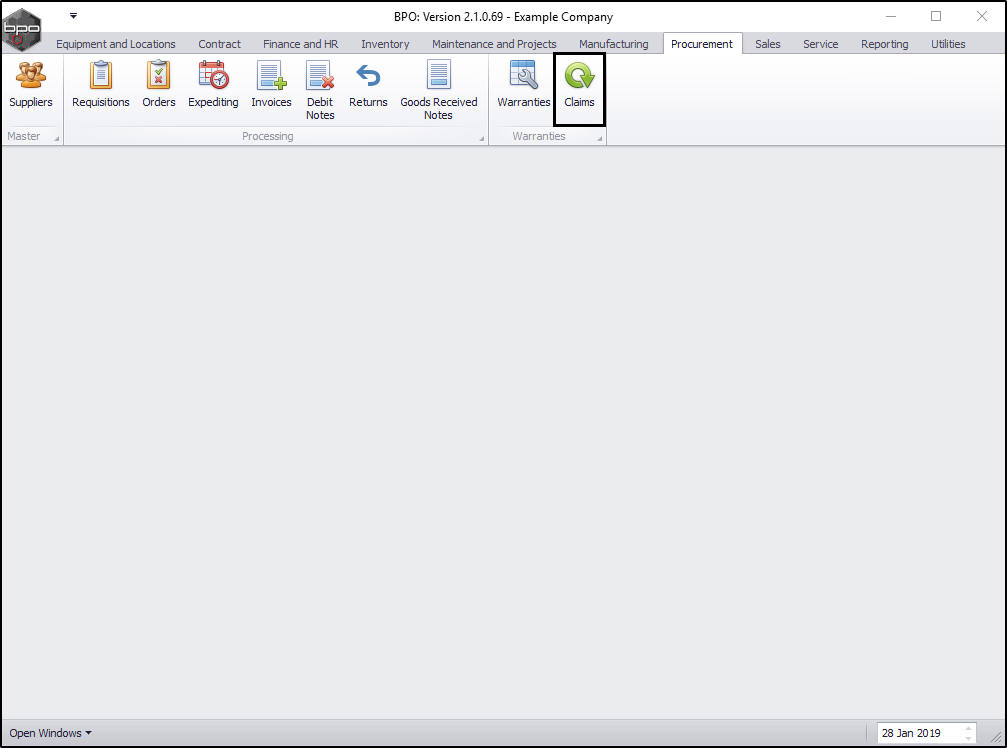Image resolution: width=1007 pixels, height=748 pixels.
Task: Switch to the Utilities tab
Action: click(x=948, y=44)
